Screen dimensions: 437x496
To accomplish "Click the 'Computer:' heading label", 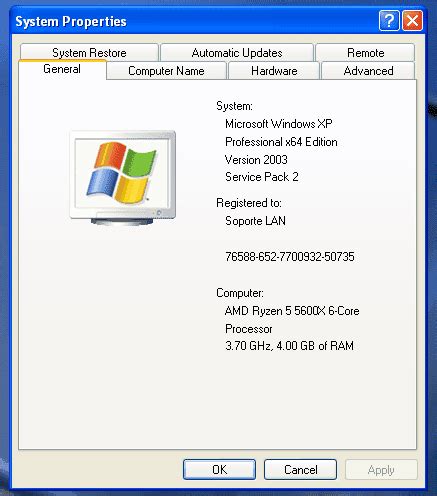I will click(240, 293).
